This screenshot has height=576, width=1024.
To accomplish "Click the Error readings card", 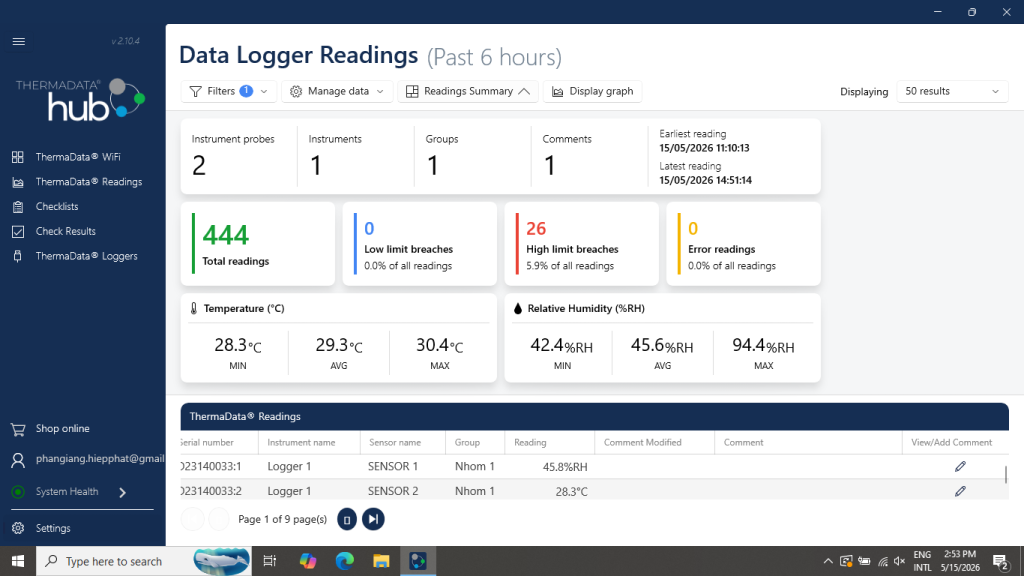I will (743, 244).
